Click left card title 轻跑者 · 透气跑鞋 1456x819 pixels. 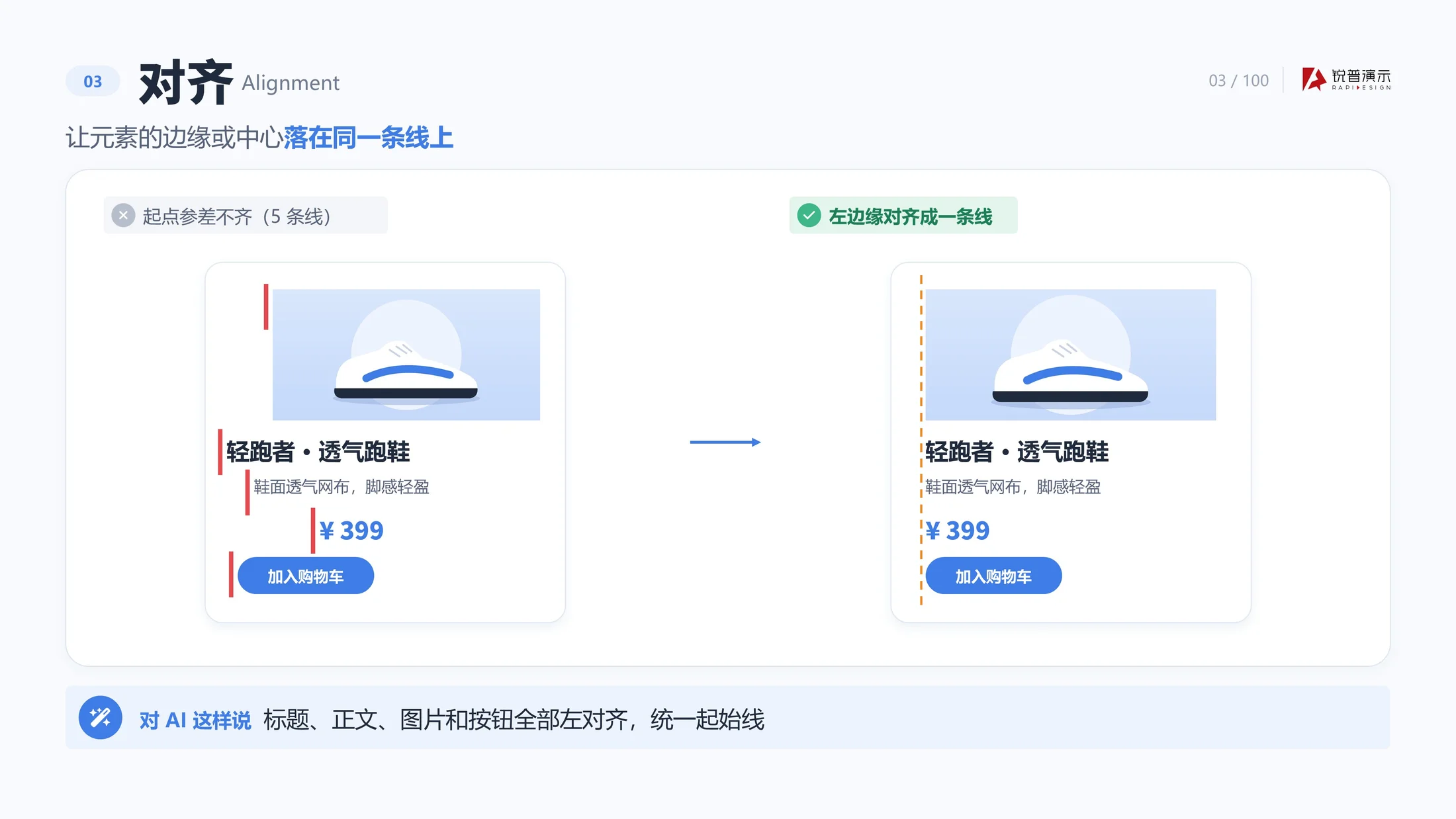click(318, 452)
